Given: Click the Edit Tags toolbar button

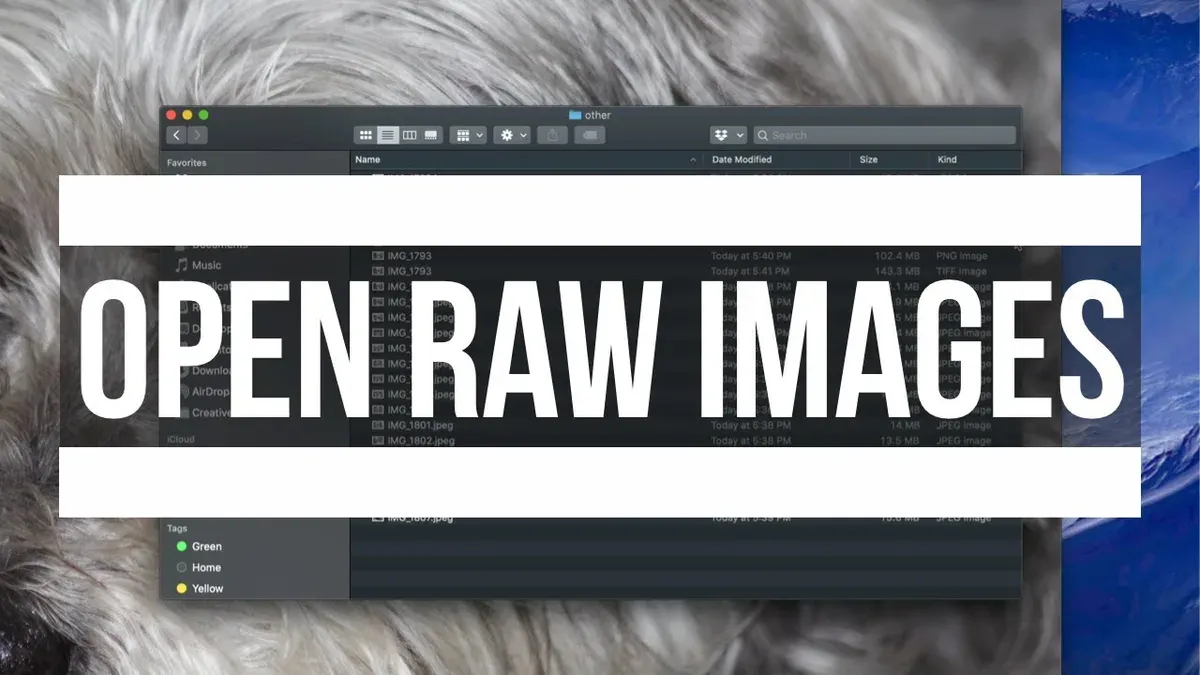Looking at the screenshot, I should [x=589, y=135].
